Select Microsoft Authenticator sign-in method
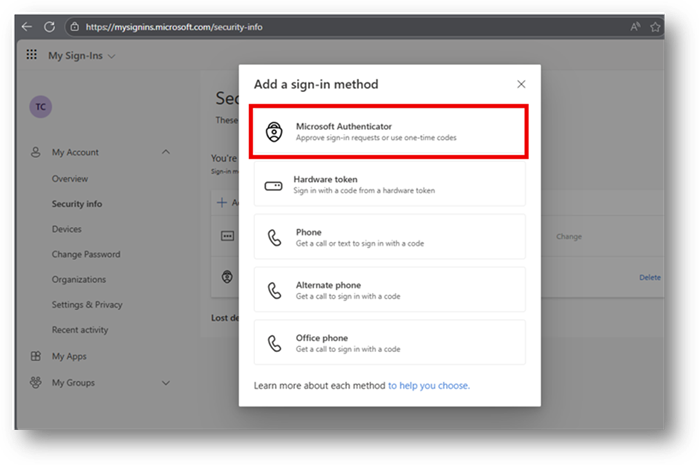Viewport: 699px width, 465px height. 389,132
